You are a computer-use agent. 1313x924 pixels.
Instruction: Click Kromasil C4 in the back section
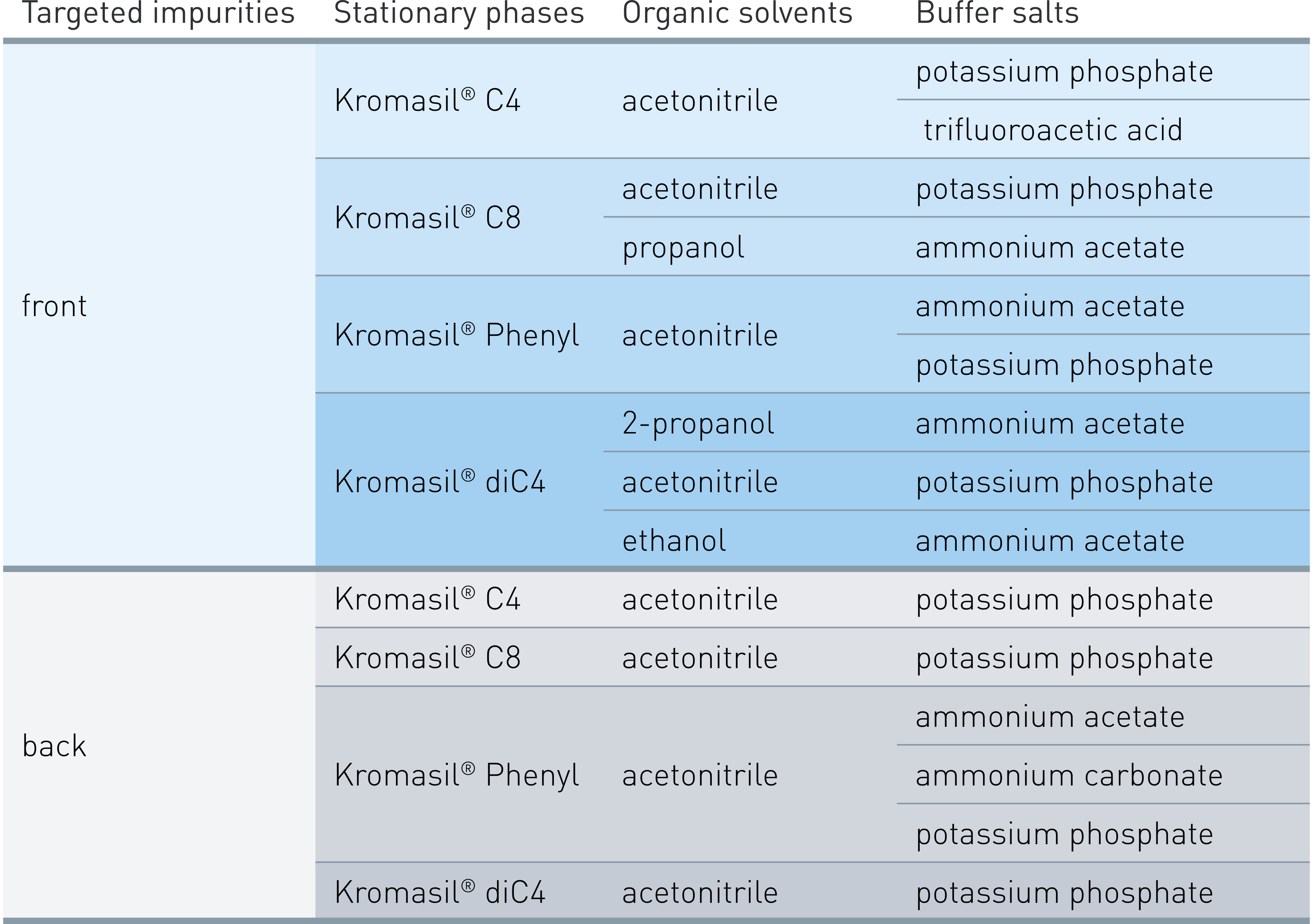tap(428, 599)
